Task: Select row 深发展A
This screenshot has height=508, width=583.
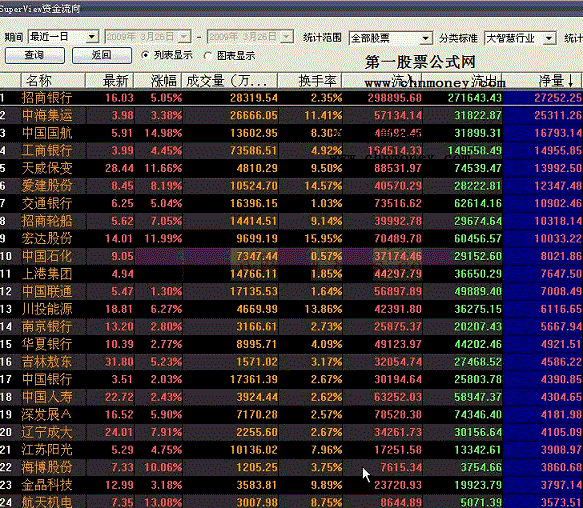Action: [292, 415]
